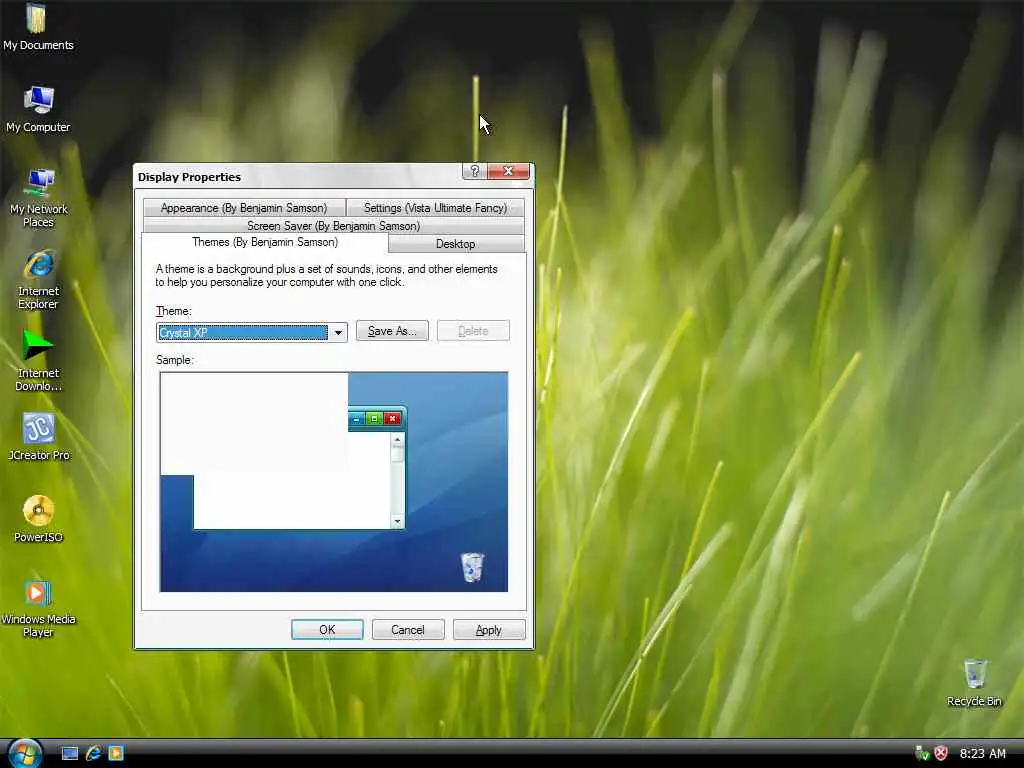Click the sample preview Recycle Bin icon

[x=473, y=567]
